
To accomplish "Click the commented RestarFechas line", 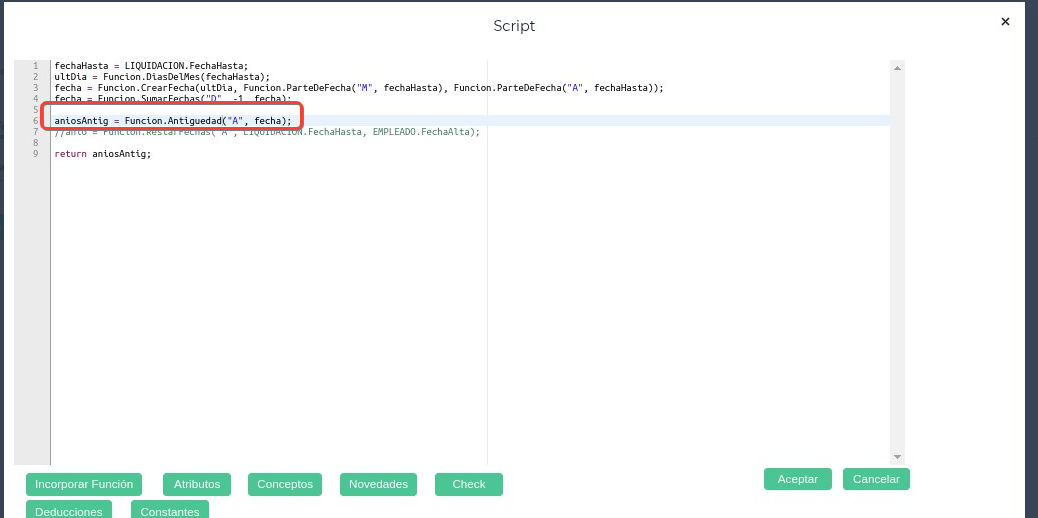I will click(x=267, y=132).
